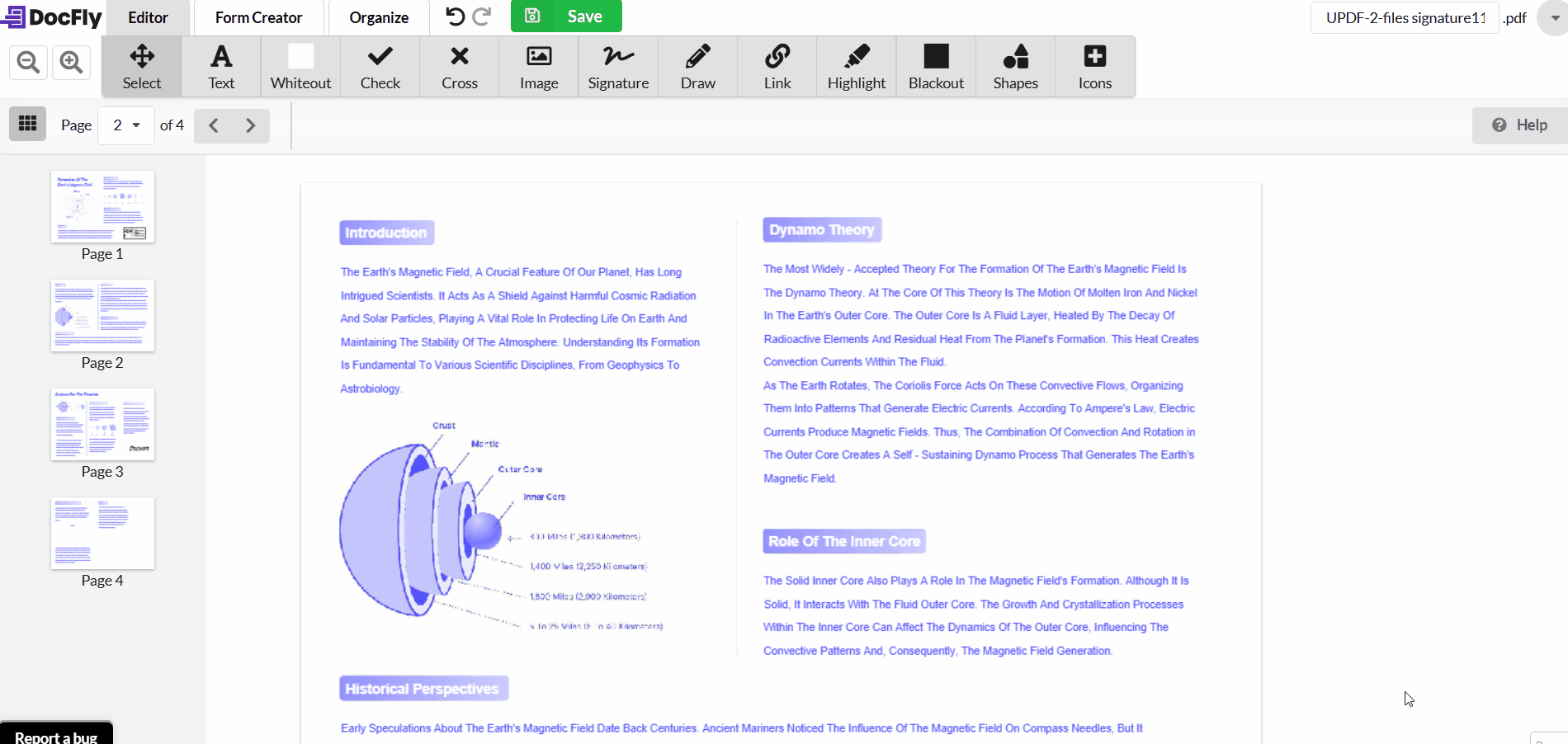The height and width of the screenshot is (744, 1568).
Task: Click the Historical Perspectives heading
Action: [x=423, y=689]
